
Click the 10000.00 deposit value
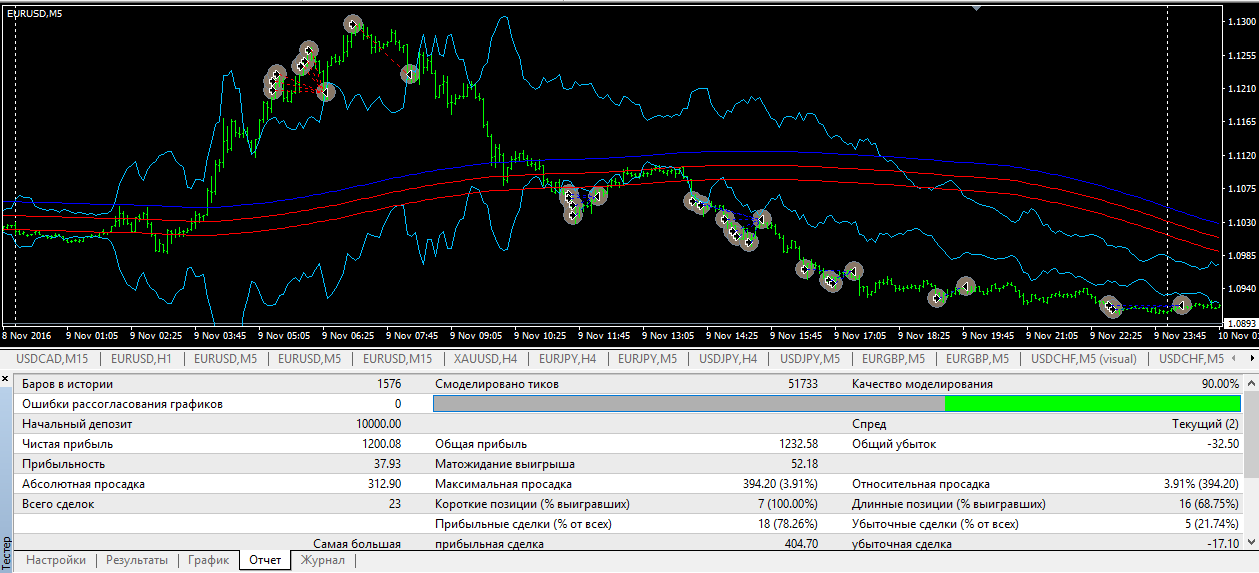click(x=378, y=424)
